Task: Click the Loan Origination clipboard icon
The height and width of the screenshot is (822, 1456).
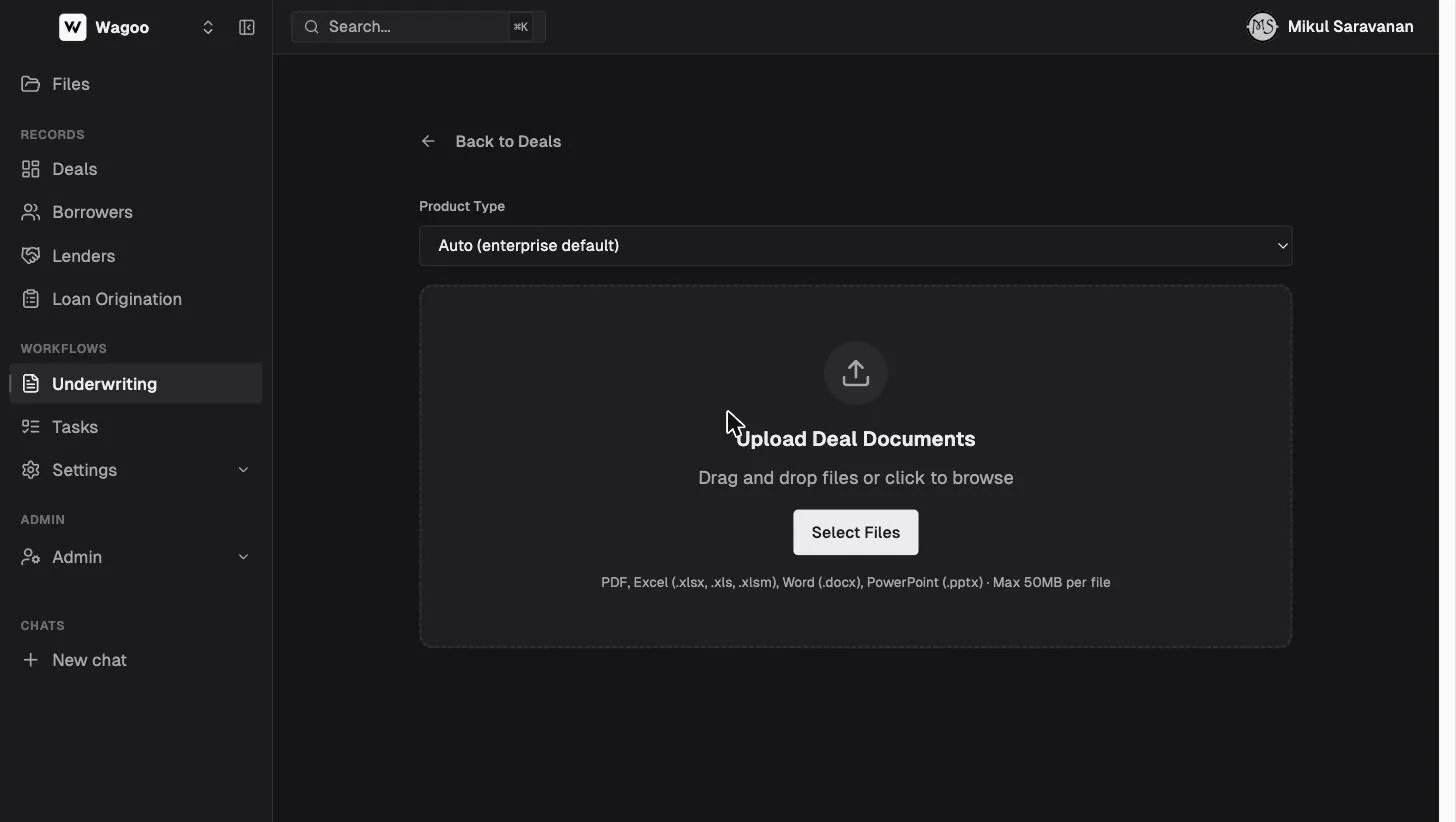Action: (x=31, y=299)
